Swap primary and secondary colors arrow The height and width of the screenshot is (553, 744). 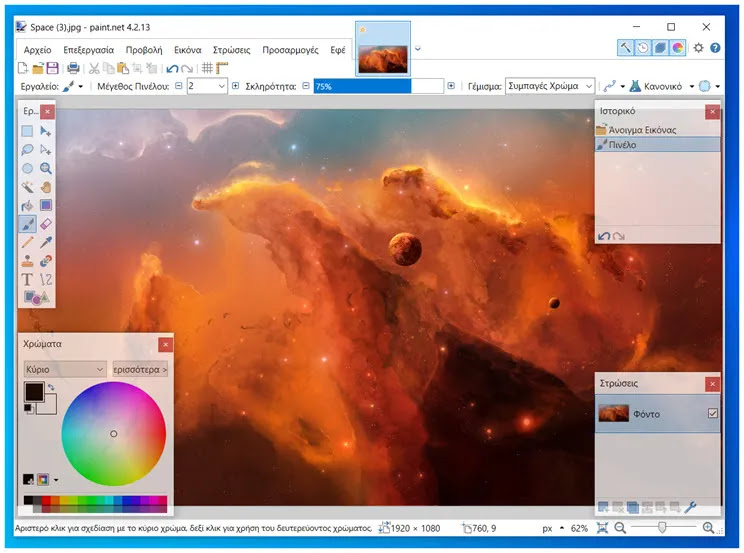51,387
